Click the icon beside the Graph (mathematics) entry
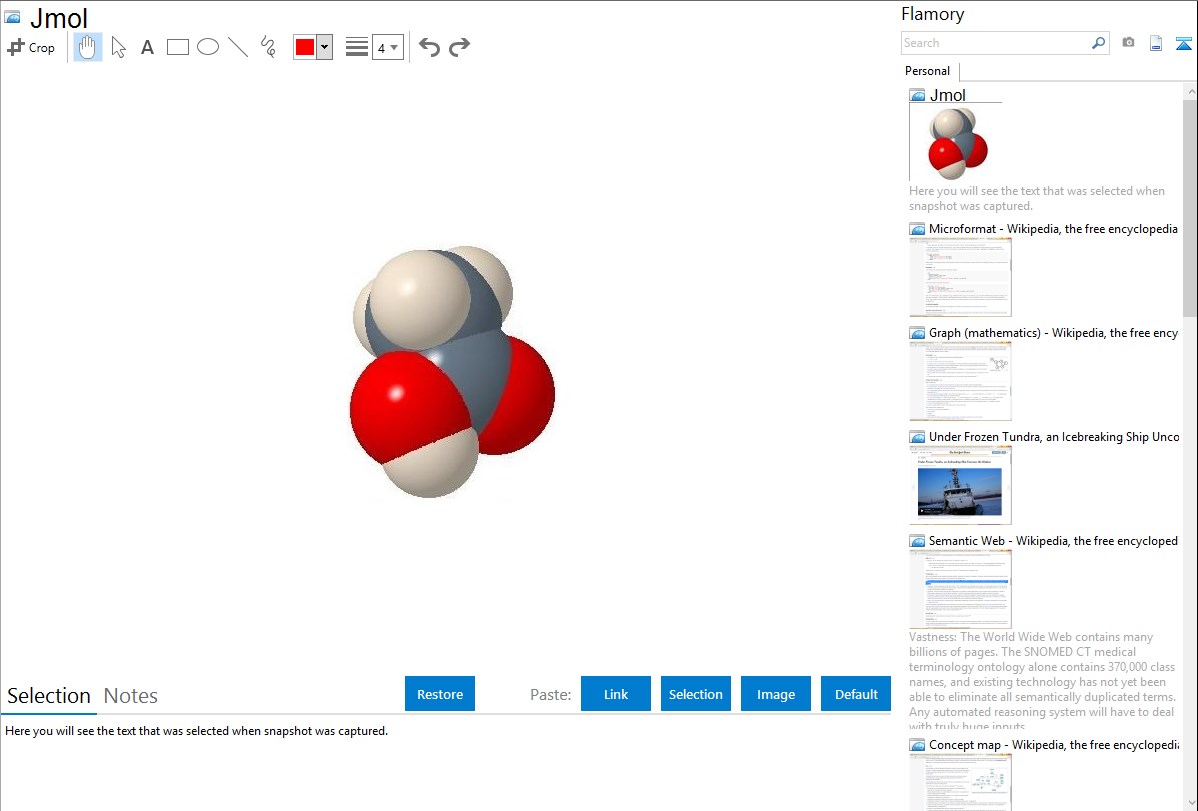The height and width of the screenshot is (811, 1198). [918, 333]
